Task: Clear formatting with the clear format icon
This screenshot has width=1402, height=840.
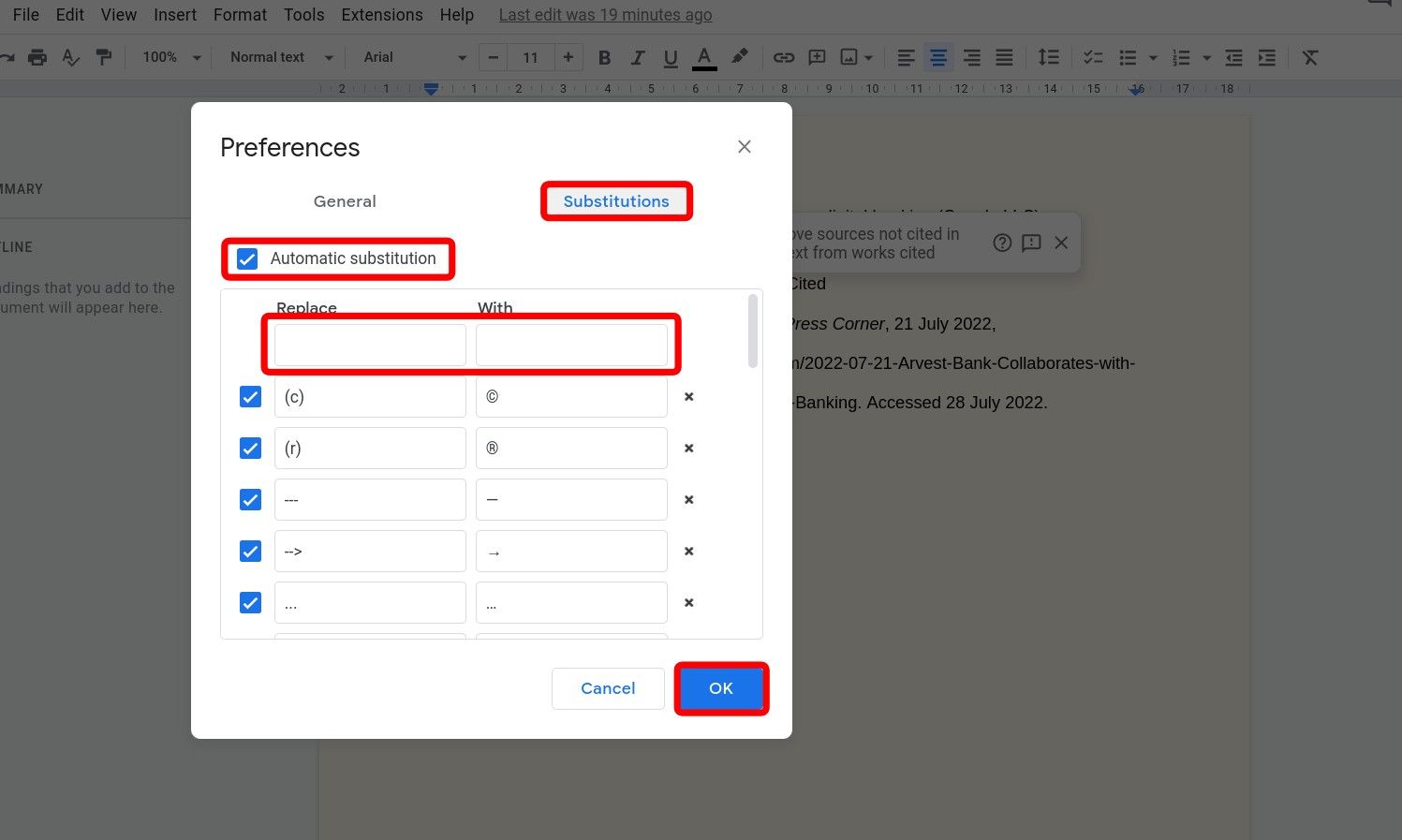Action: click(1309, 57)
